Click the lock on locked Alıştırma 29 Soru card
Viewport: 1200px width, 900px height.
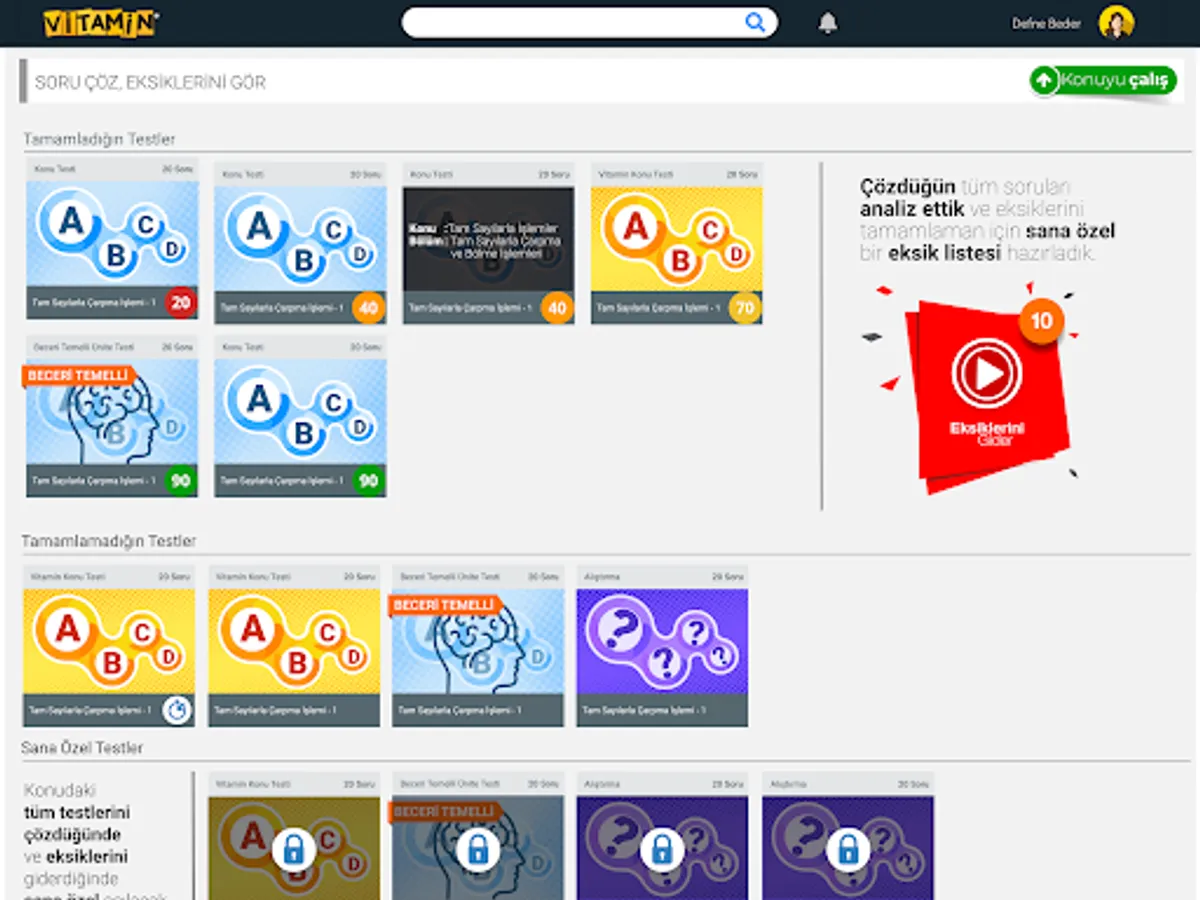pos(662,850)
